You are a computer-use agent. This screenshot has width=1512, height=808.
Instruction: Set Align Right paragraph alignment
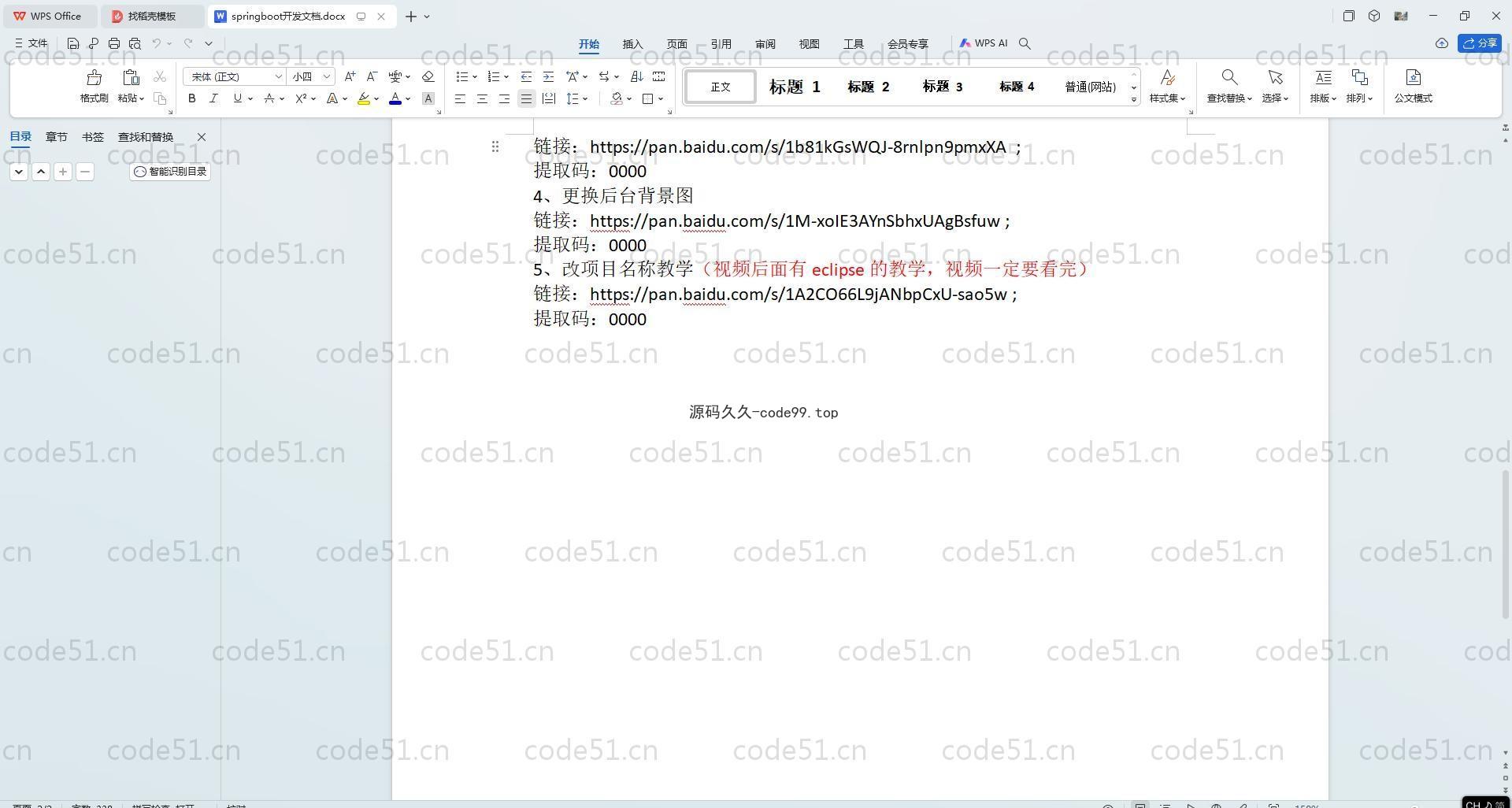tap(504, 98)
